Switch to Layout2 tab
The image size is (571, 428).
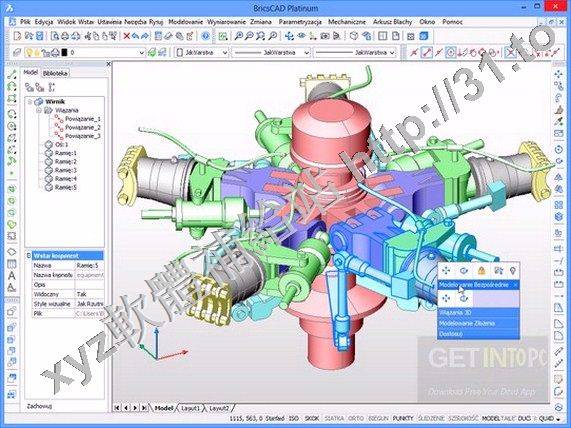220,408
